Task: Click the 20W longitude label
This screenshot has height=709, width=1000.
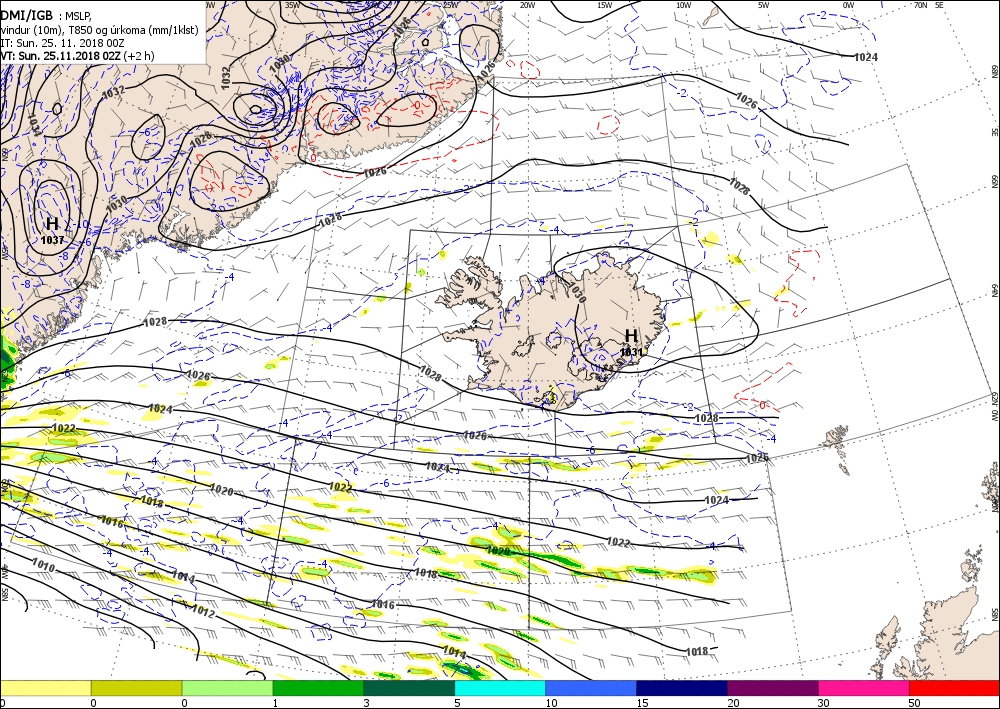Action: [x=527, y=5]
